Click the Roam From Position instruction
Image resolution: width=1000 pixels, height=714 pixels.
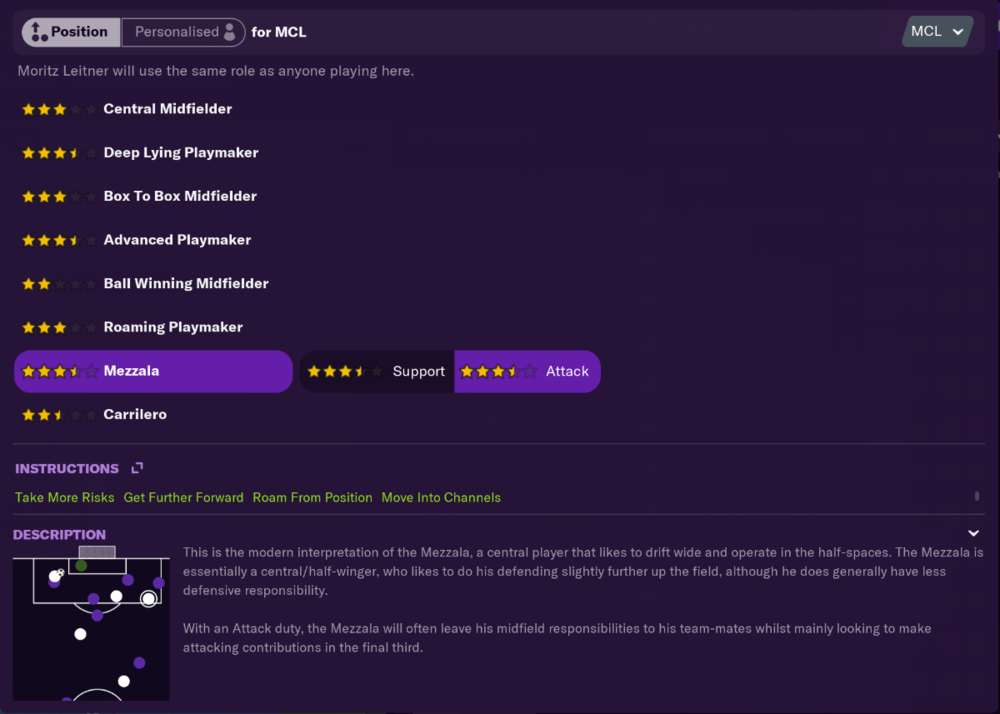[312, 497]
